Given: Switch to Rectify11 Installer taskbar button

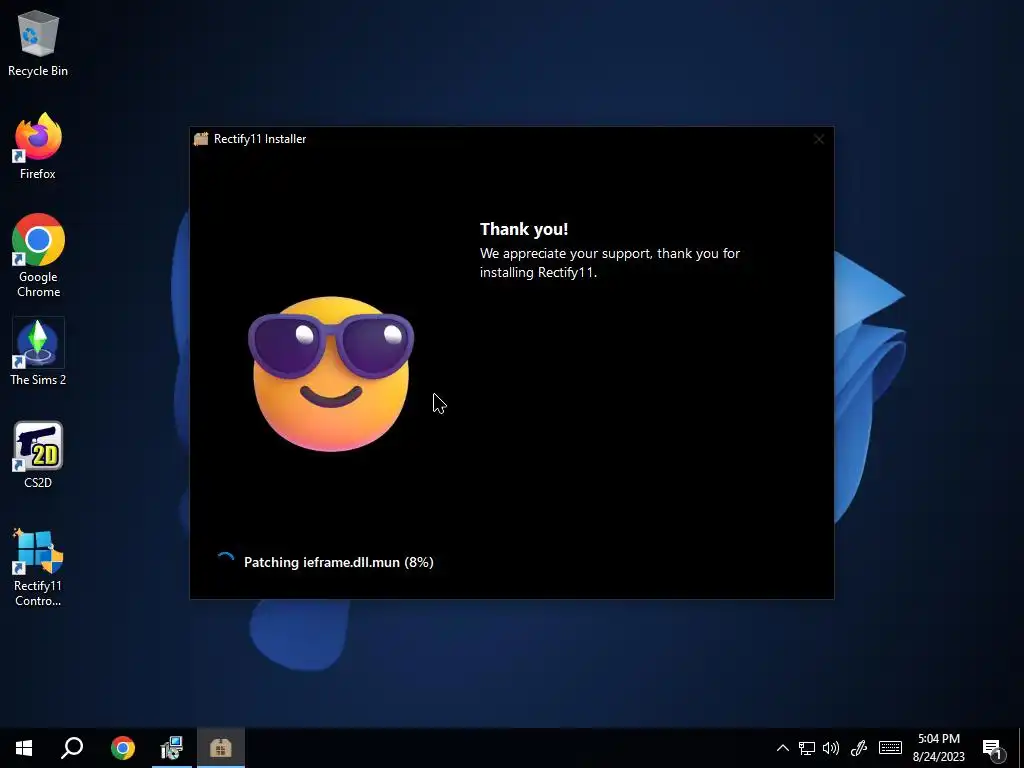Looking at the screenshot, I should tap(221, 748).
